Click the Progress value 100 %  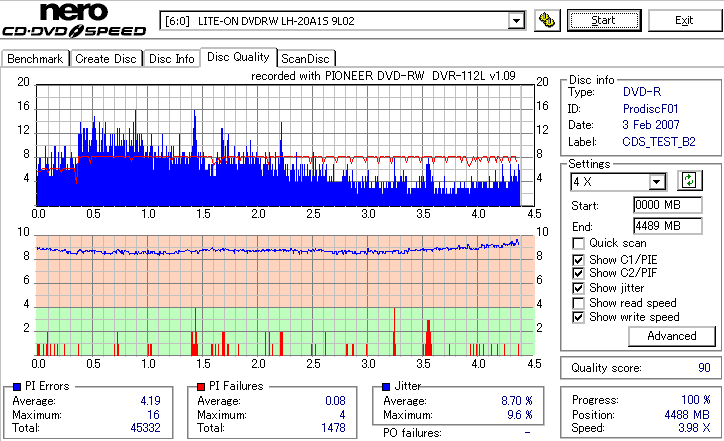click(696, 400)
